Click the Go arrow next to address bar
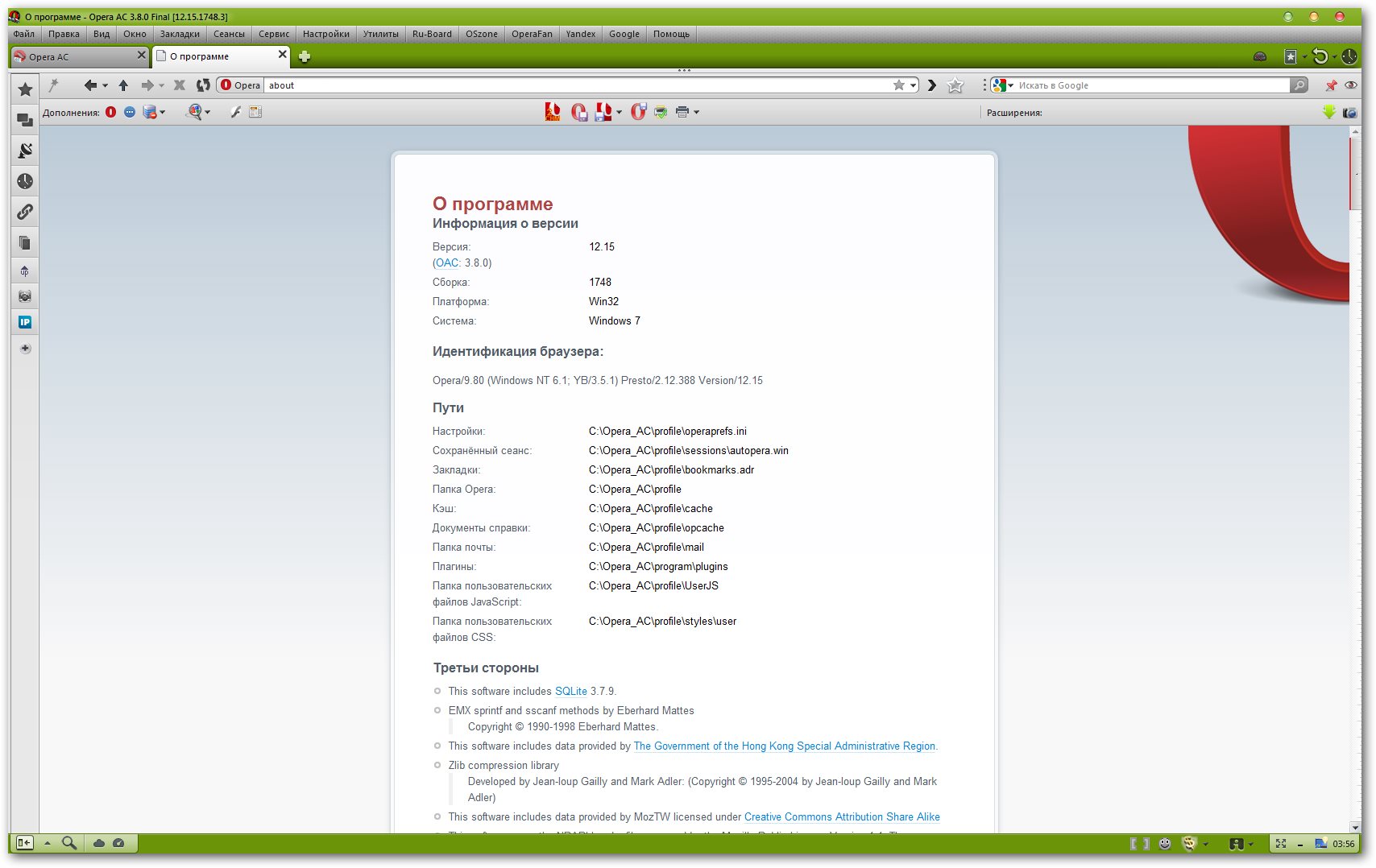 click(x=932, y=85)
